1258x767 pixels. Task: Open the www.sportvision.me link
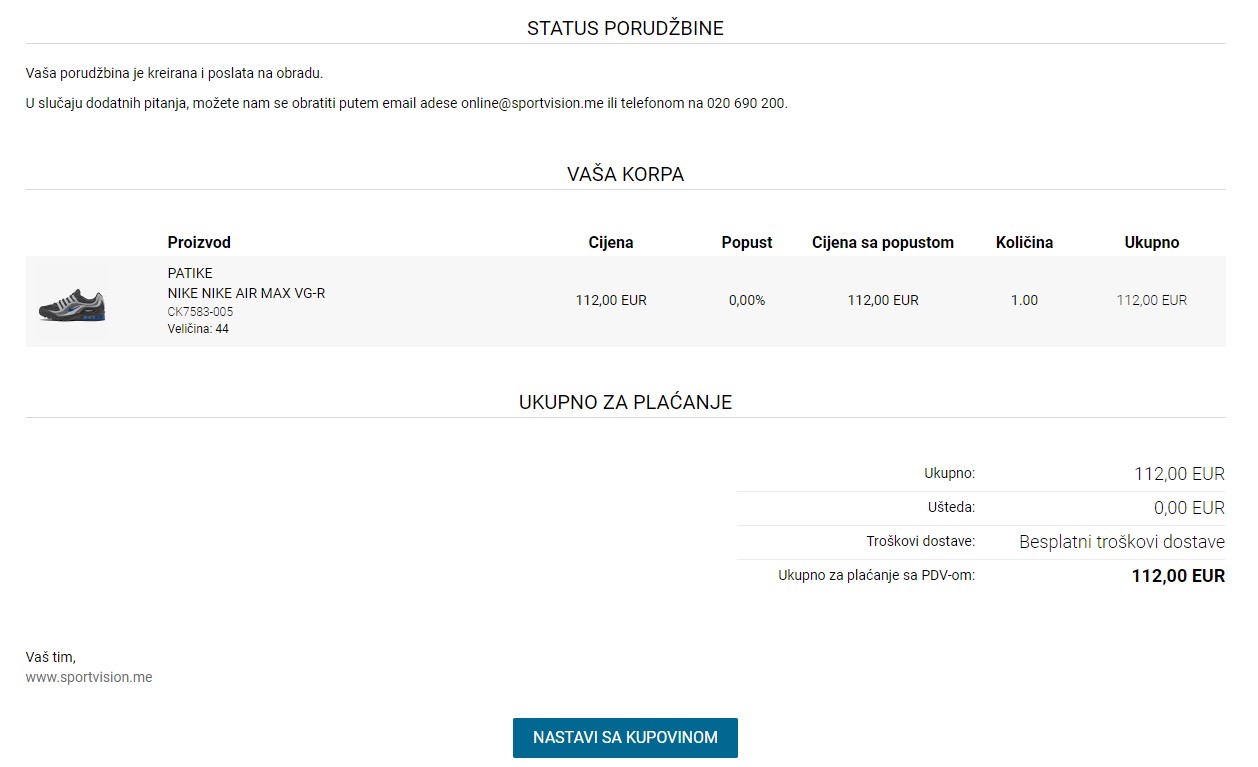(89, 677)
